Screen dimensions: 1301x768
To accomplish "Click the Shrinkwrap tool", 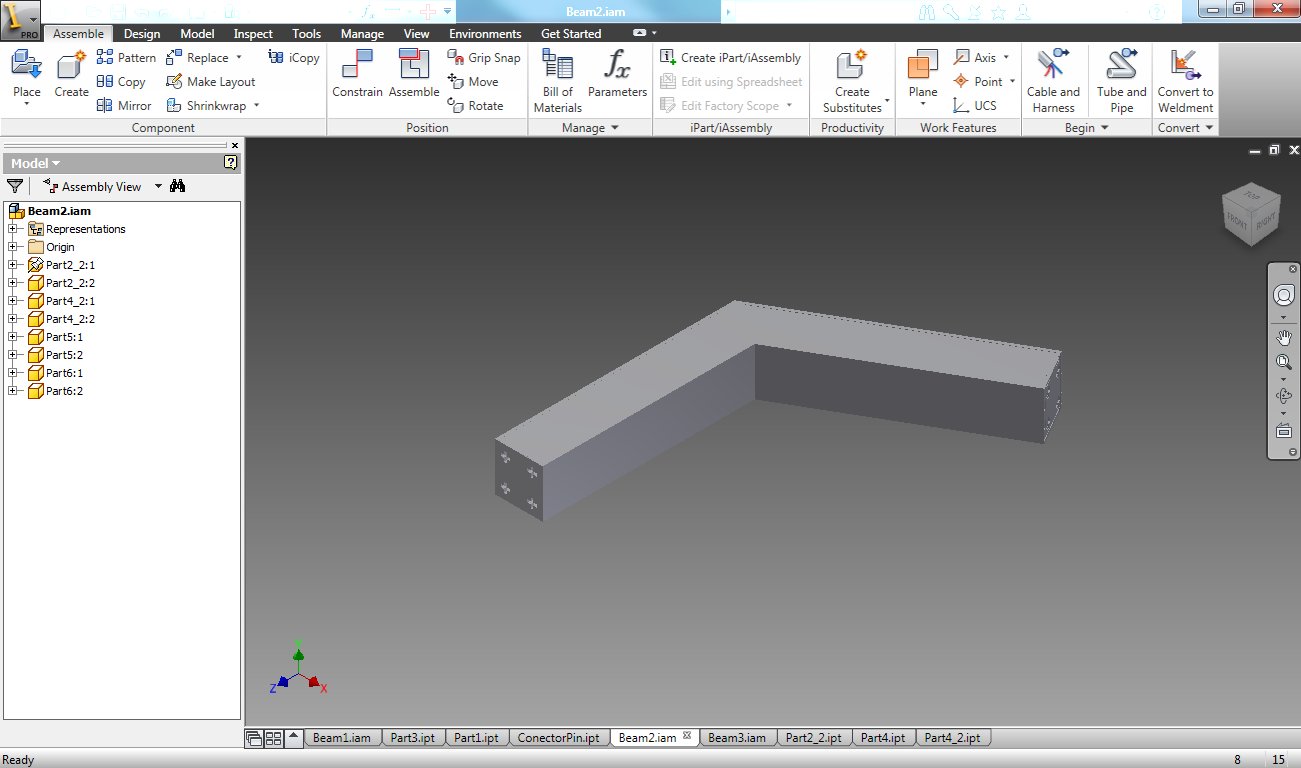I will coord(206,106).
